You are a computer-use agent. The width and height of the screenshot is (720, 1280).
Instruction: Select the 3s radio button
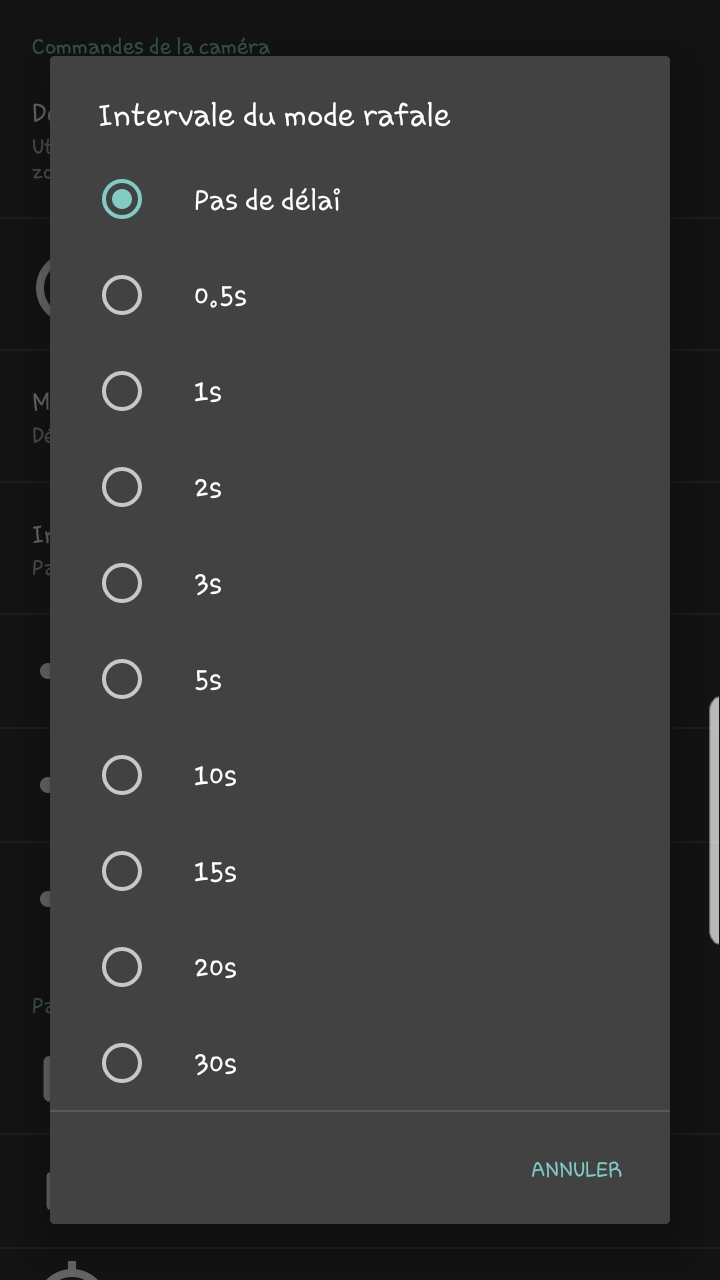click(122, 583)
